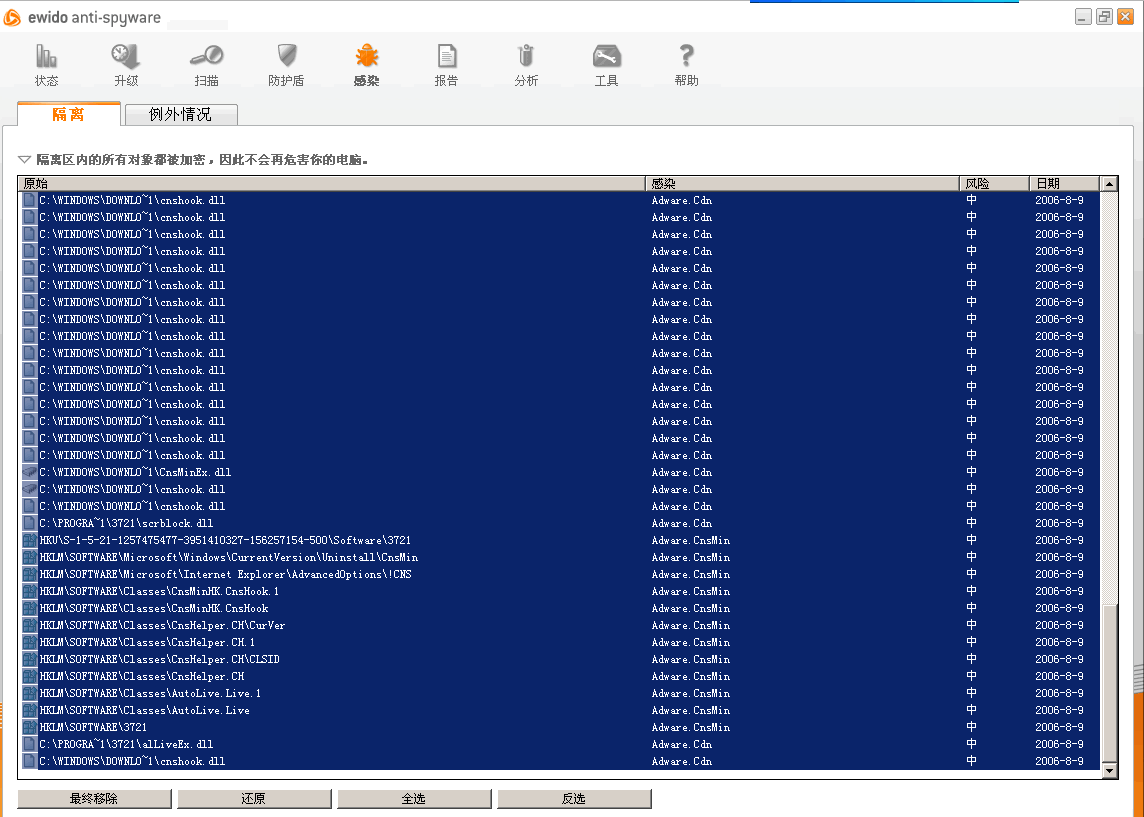Sort by the 感染 column header
This screenshot has height=817, width=1144.
[x=803, y=183]
